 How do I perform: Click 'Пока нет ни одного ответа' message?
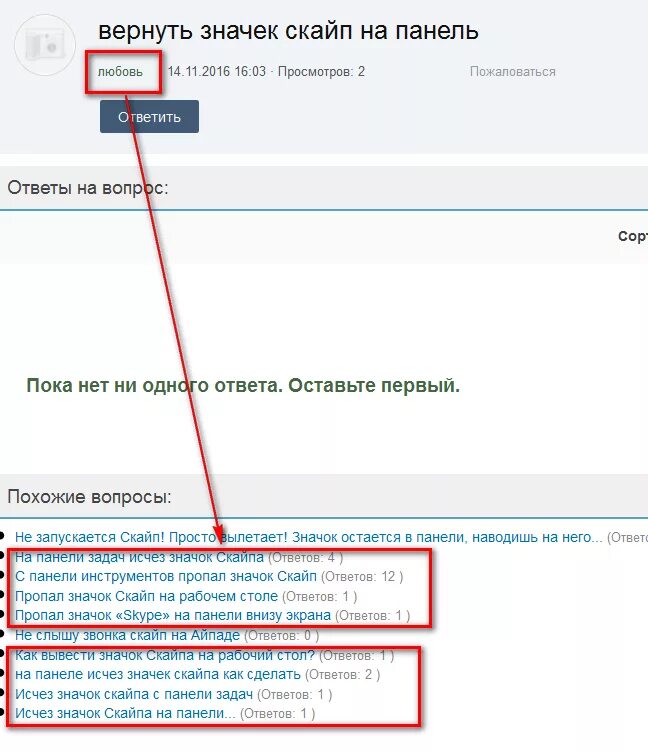pyautogui.click(x=243, y=385)
